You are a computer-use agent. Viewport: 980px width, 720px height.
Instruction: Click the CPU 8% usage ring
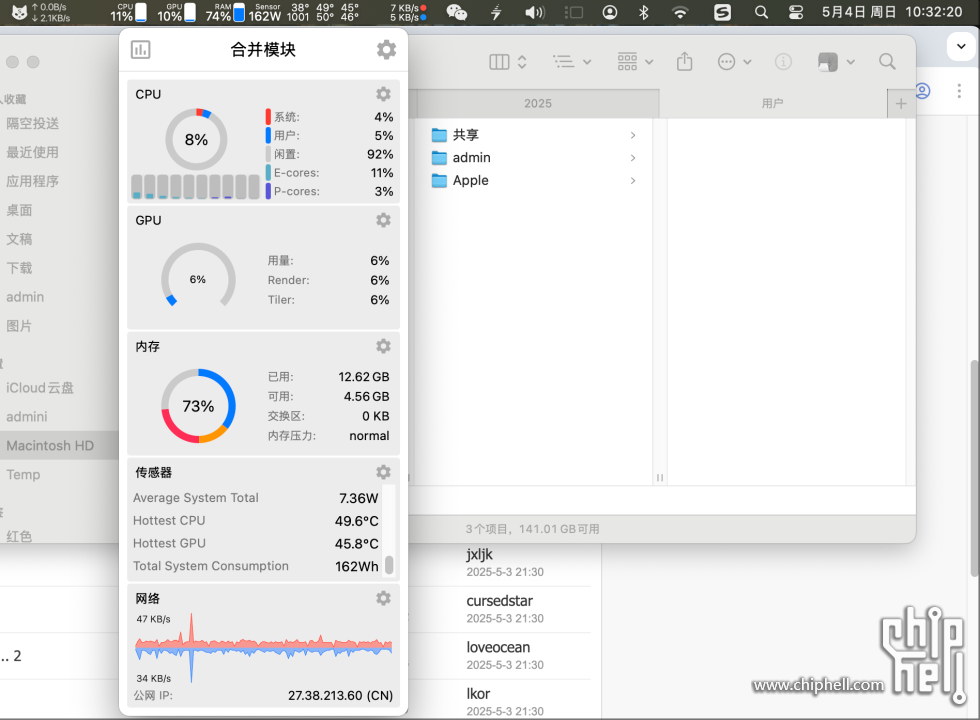[x=196, y=139]
